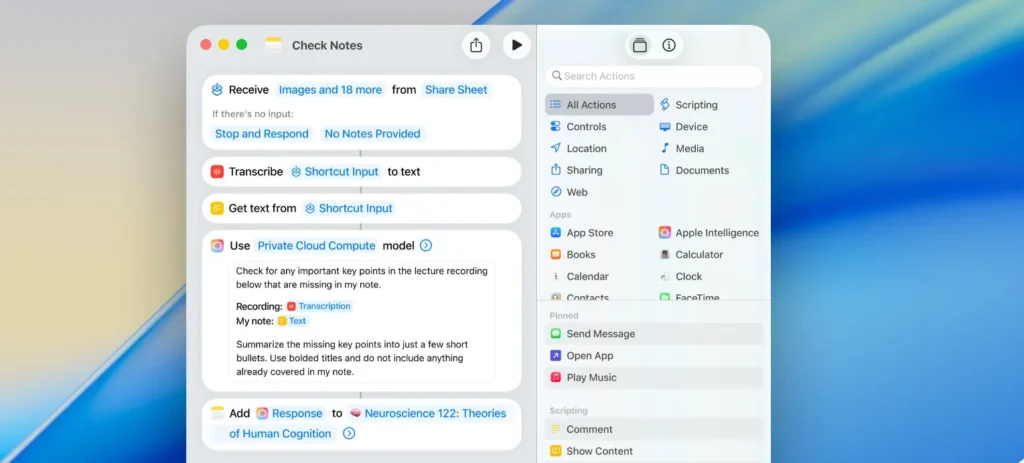Click the red Transcribe action icon
1024x463 pixels.
pos(217,172)
